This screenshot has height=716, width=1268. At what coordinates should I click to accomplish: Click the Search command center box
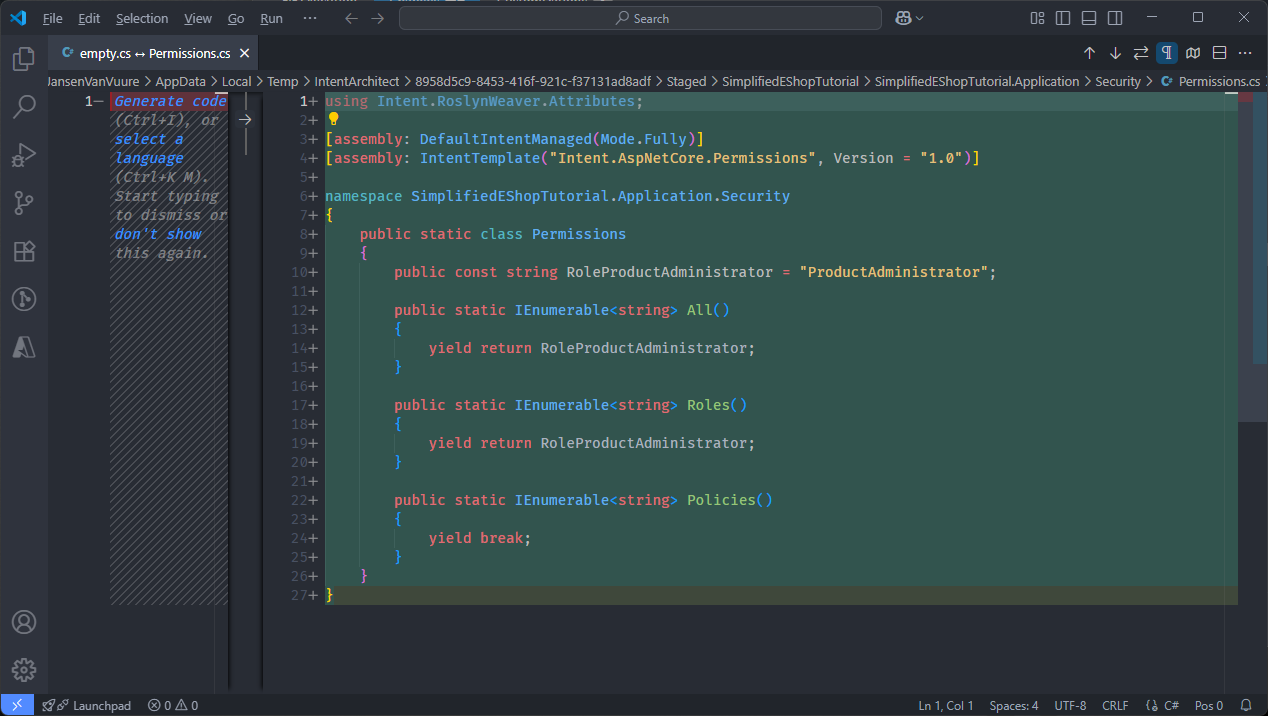(641, 18)
